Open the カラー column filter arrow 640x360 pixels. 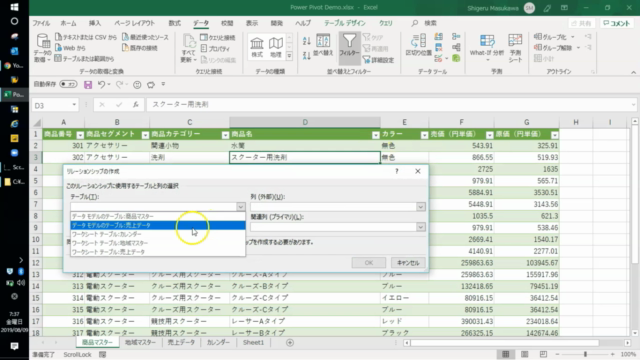[x=424, y=135]
